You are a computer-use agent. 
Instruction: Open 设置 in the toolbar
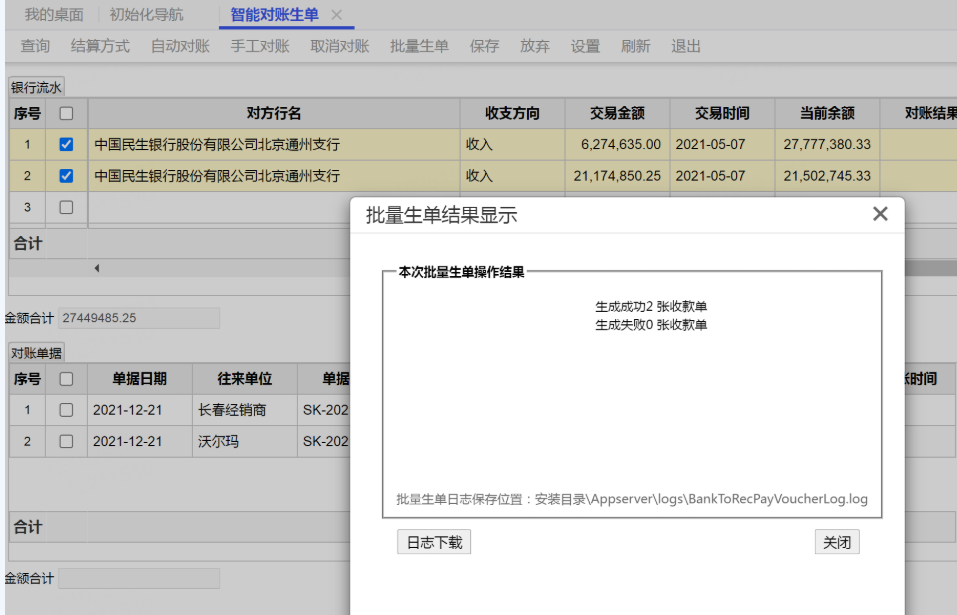585,46
